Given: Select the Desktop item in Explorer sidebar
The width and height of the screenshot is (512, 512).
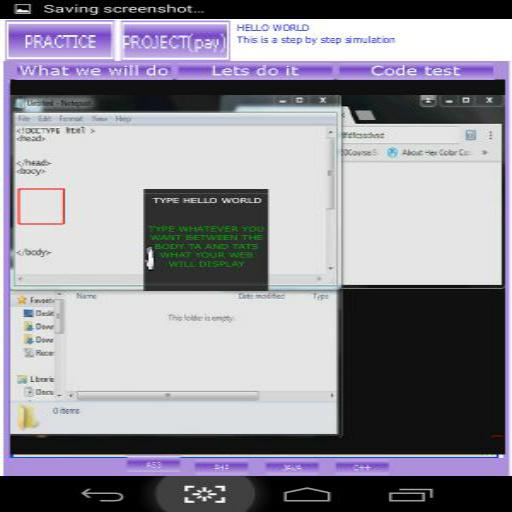Looking at the screenshot, I should [x=39, y=313].
